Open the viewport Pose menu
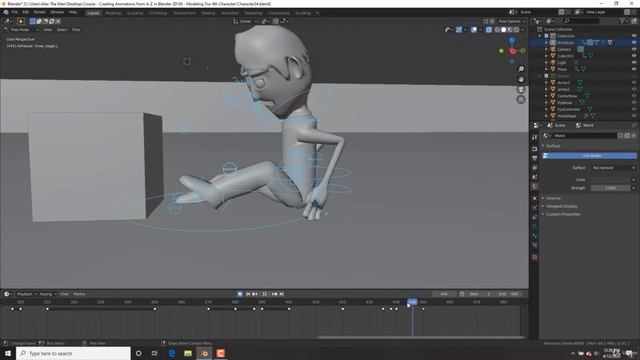 [x=76, y=30]
